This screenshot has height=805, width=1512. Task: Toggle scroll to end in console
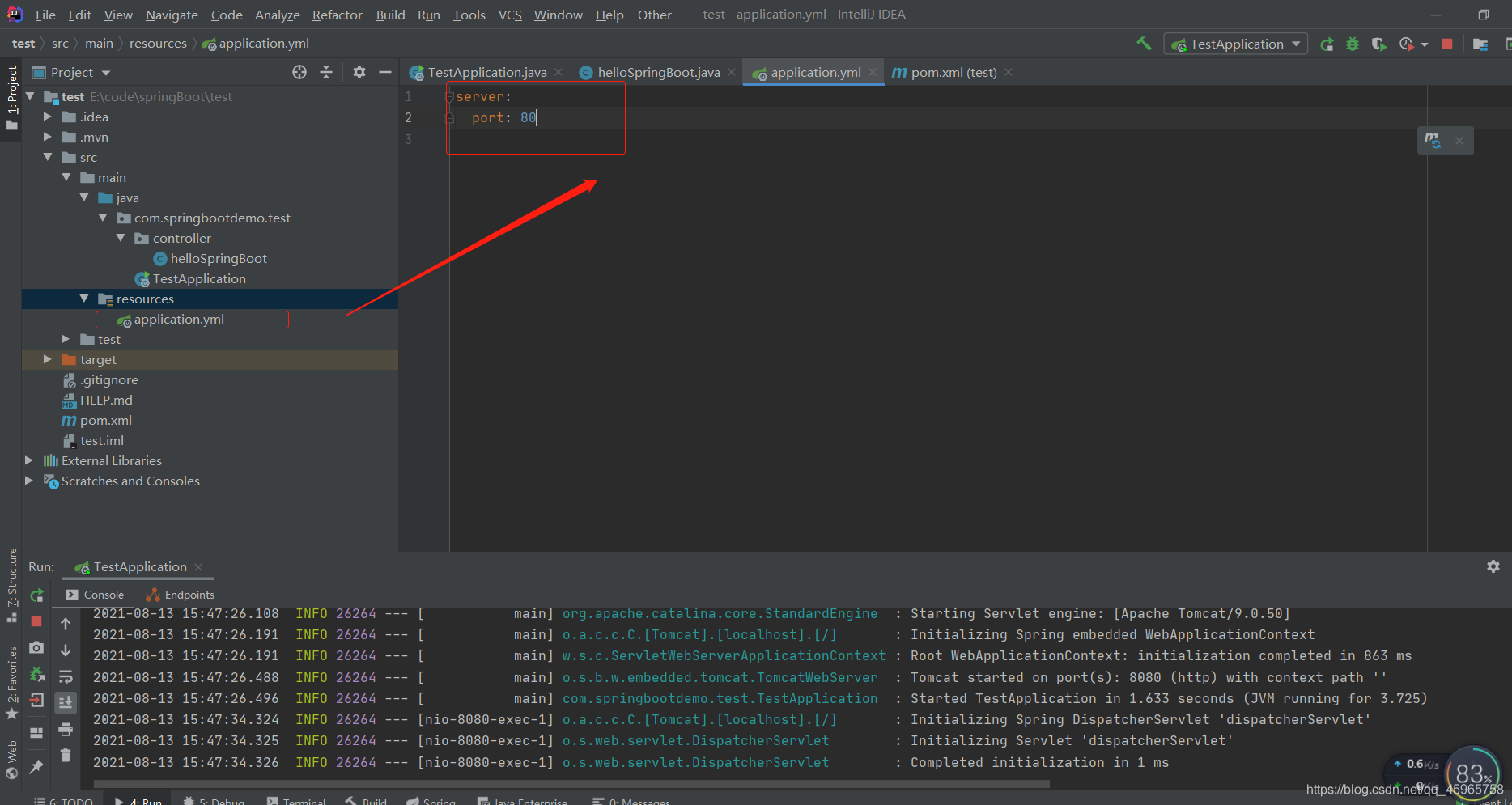click(x=66, y=702)
